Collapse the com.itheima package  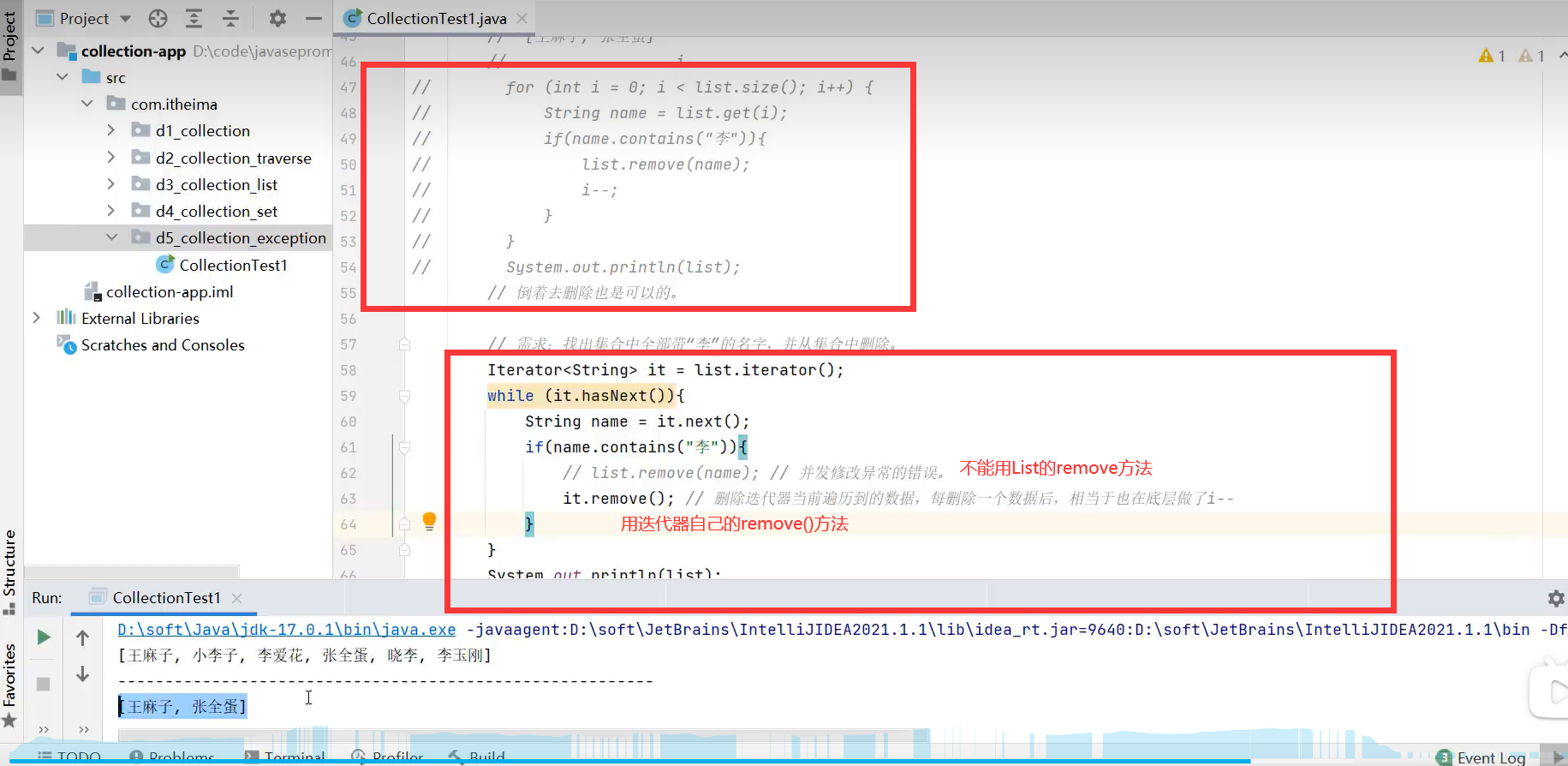tap(87, 104)
